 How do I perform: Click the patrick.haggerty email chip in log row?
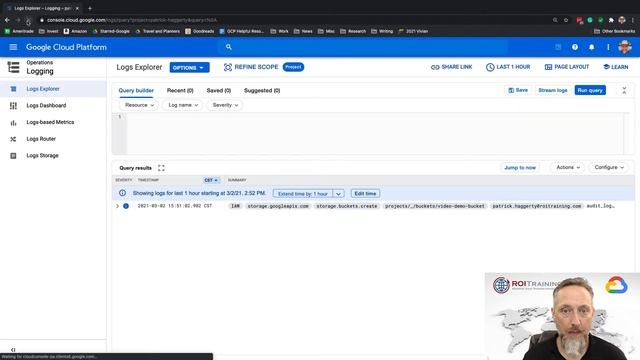tap(537, 206)
